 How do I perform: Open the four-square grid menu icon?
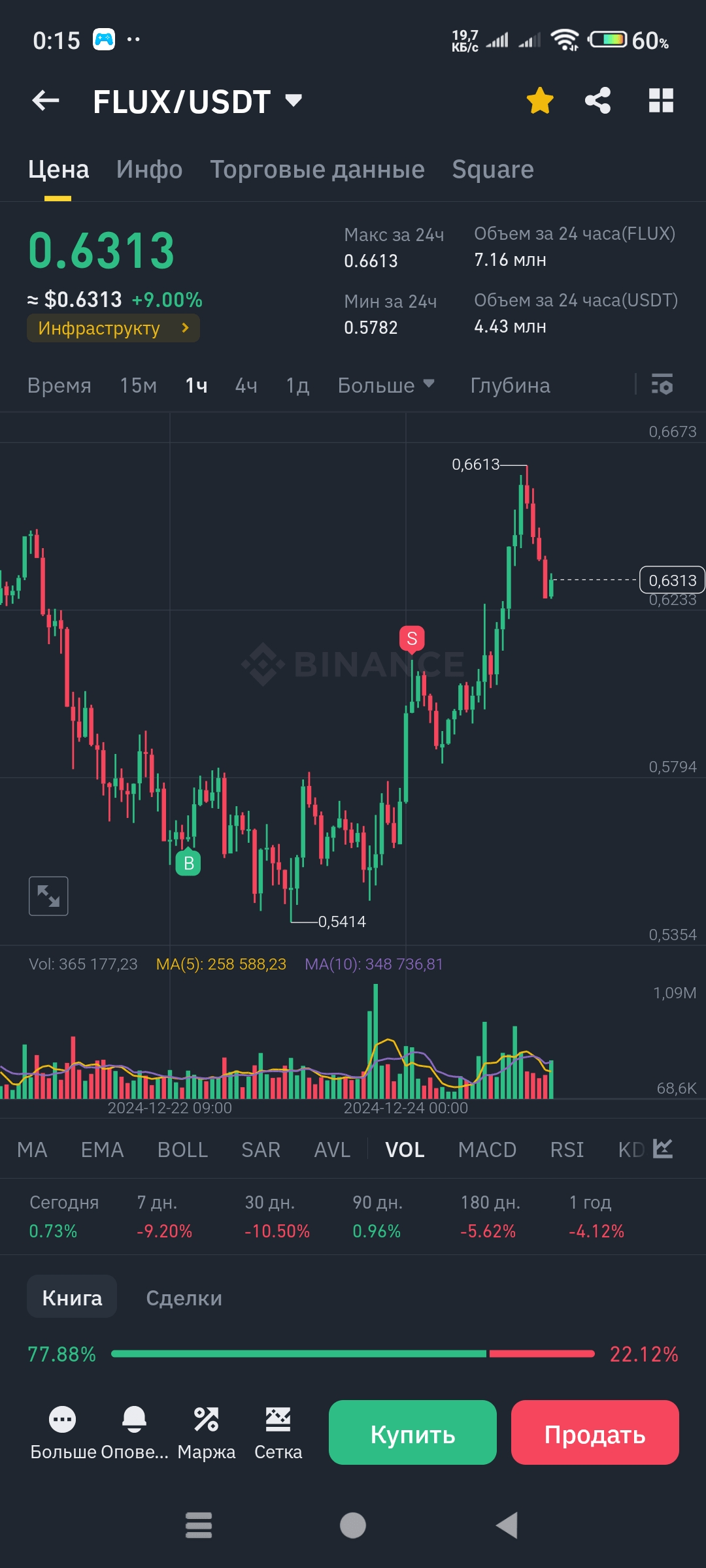(661, 101)
